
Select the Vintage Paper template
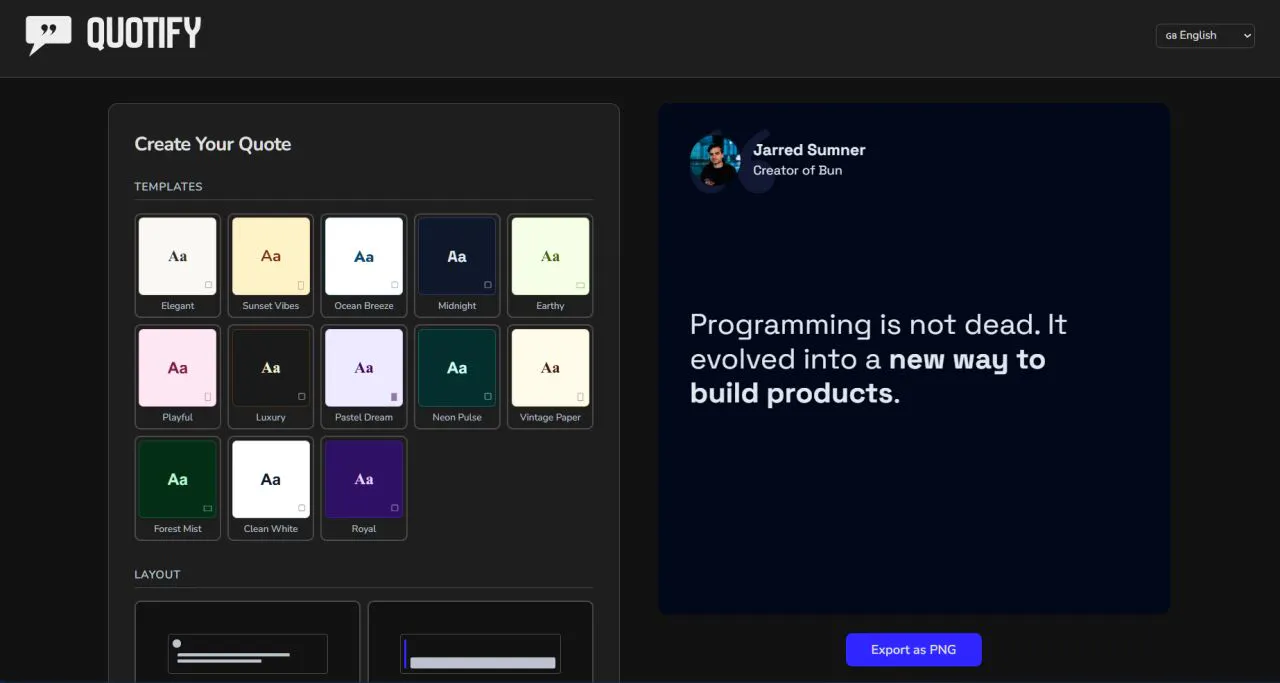coord(550,377)
